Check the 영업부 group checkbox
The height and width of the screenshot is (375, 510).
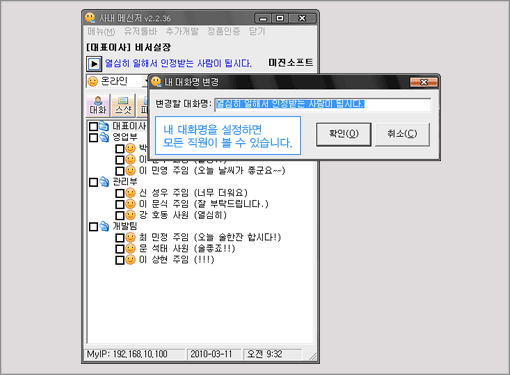pos(93,137)
